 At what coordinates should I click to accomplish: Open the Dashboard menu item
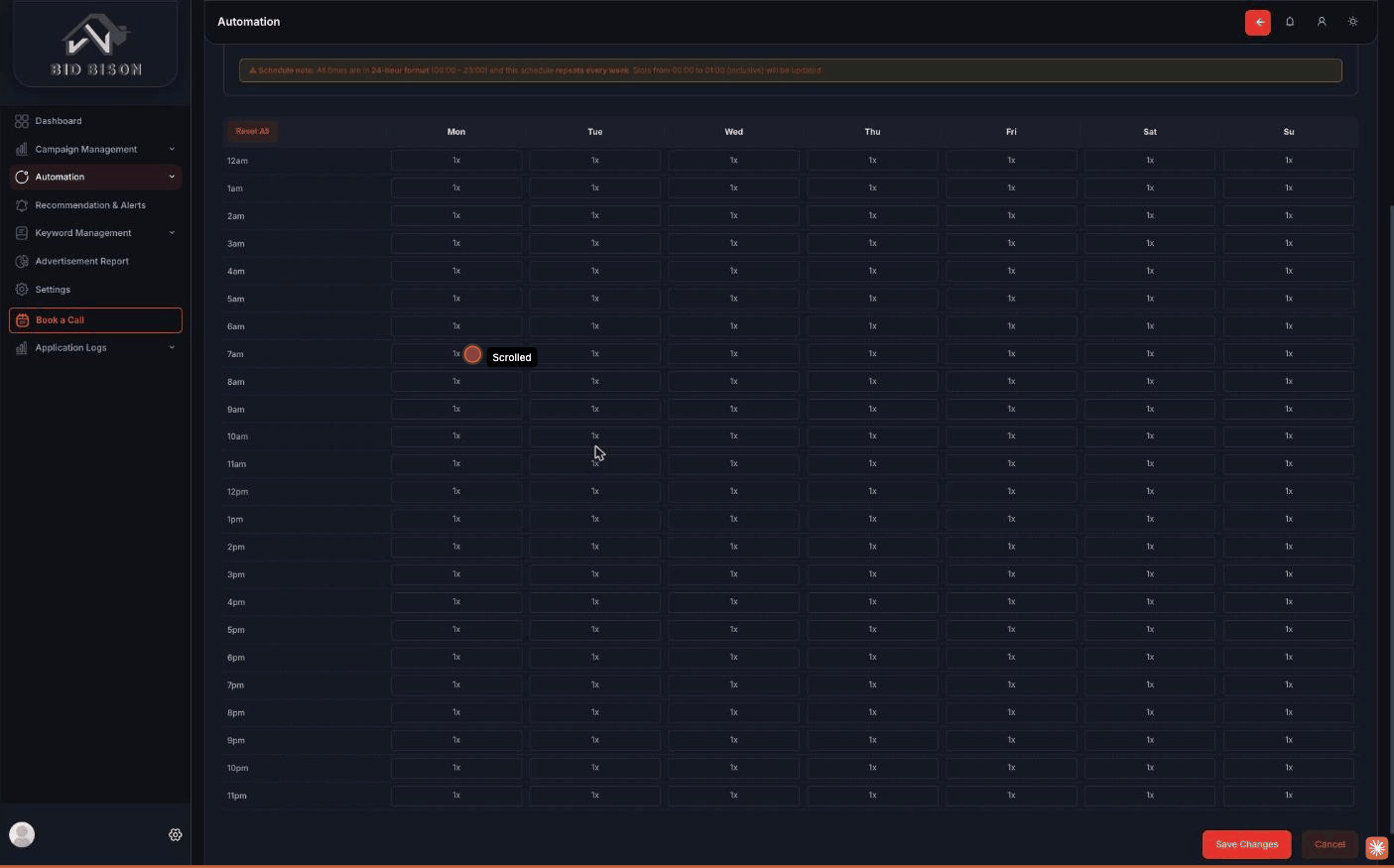tap(95, 121)
